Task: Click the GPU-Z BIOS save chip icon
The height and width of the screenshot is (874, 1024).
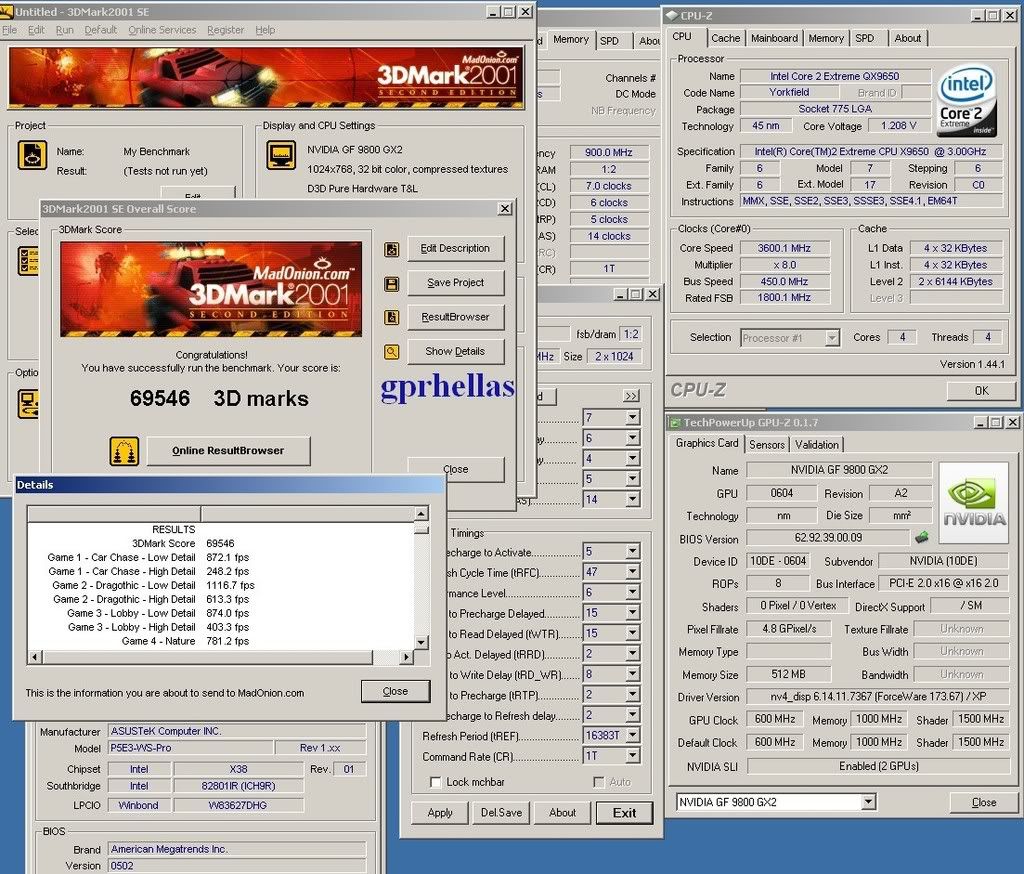Action: (921, 538)
